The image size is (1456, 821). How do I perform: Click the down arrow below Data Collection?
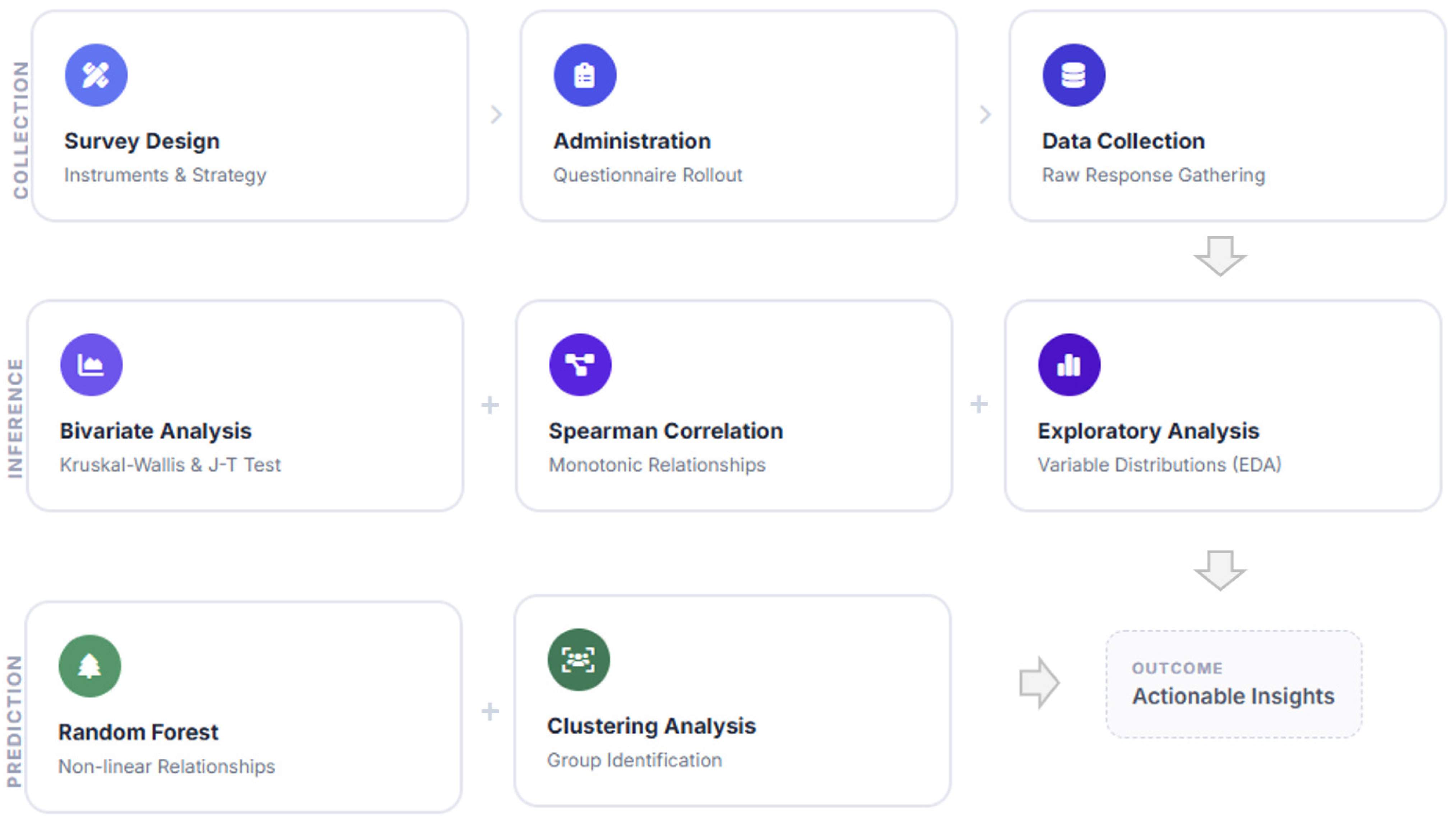pos(1220,256)
